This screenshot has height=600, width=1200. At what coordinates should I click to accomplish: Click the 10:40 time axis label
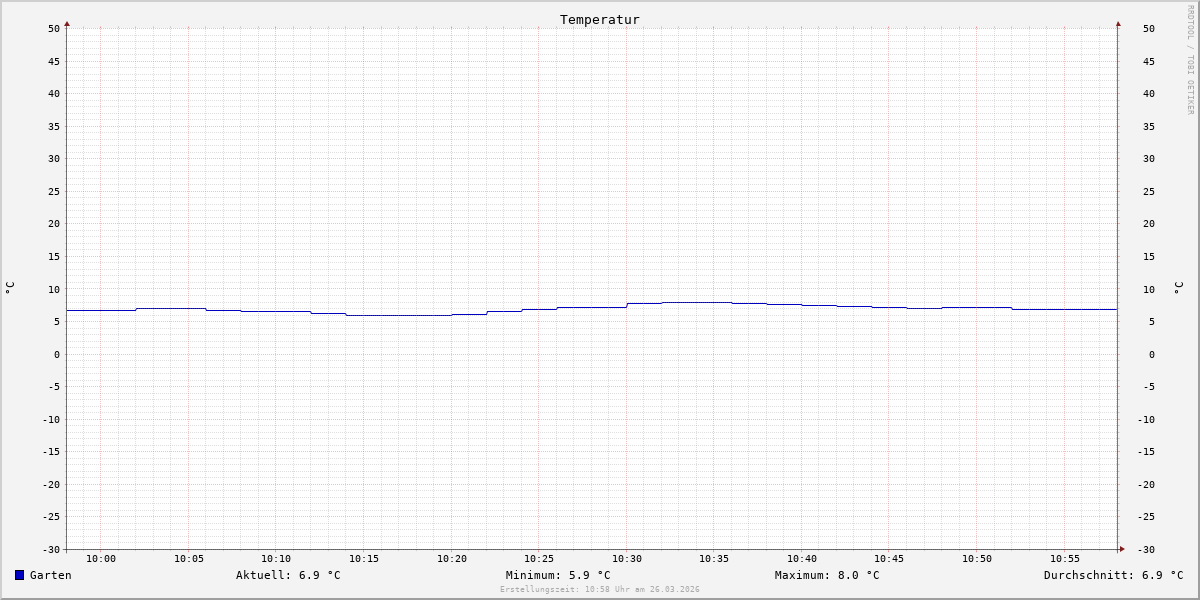[802, 559]
